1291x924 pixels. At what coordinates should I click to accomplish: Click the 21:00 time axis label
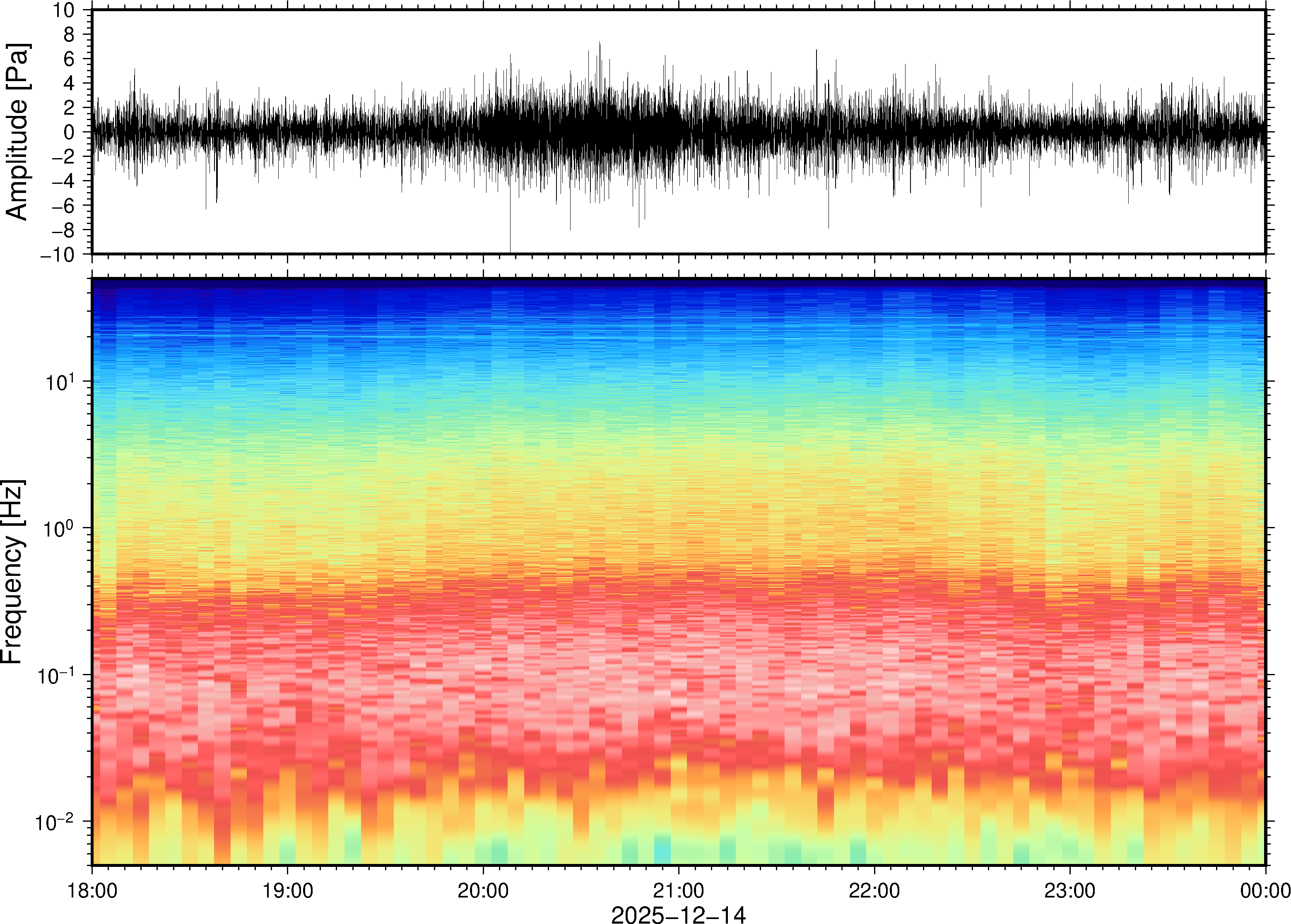click(x=678, y=890)
